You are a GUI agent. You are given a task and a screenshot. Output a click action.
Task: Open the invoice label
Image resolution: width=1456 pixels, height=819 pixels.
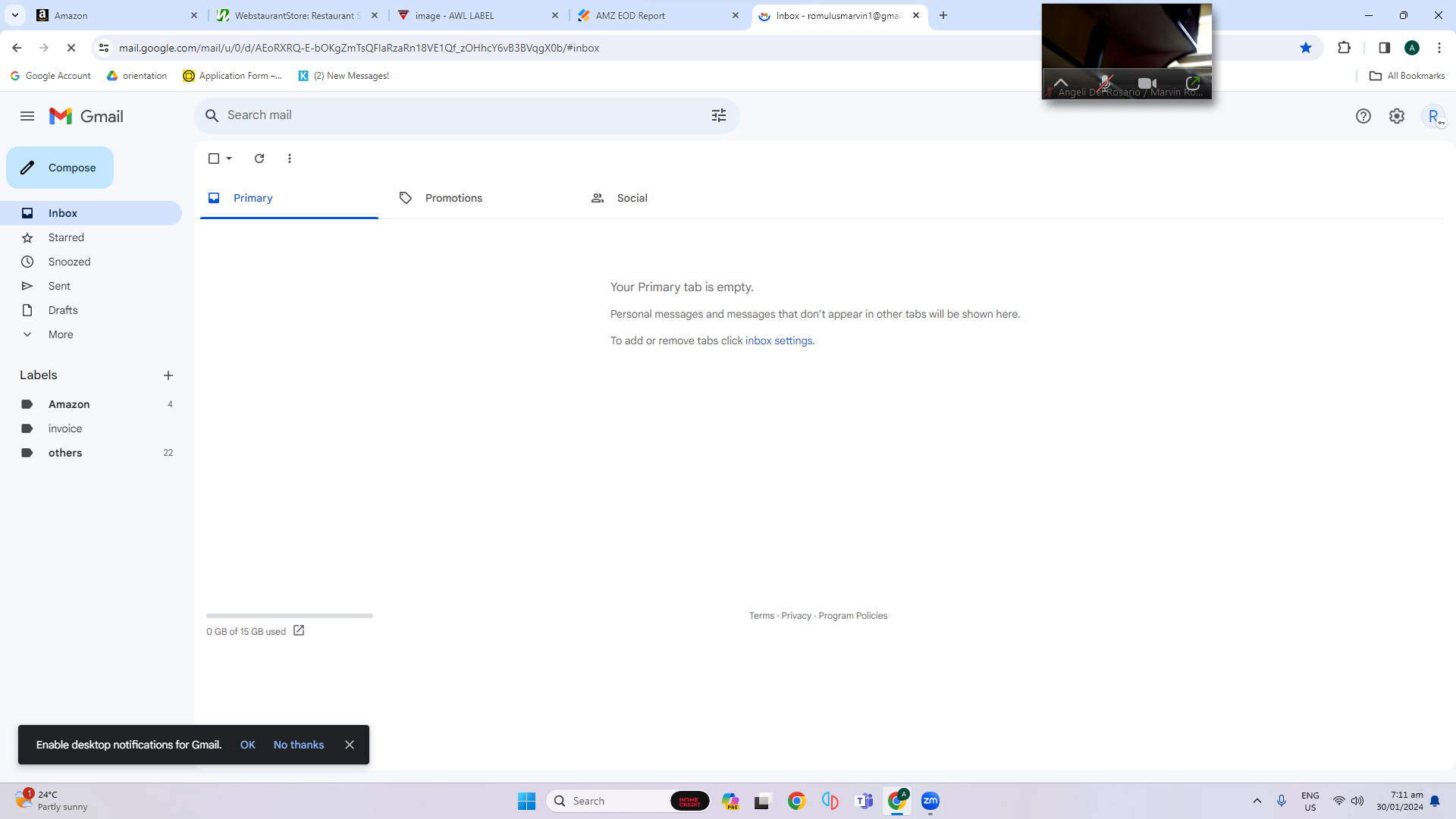coord(91,428)
